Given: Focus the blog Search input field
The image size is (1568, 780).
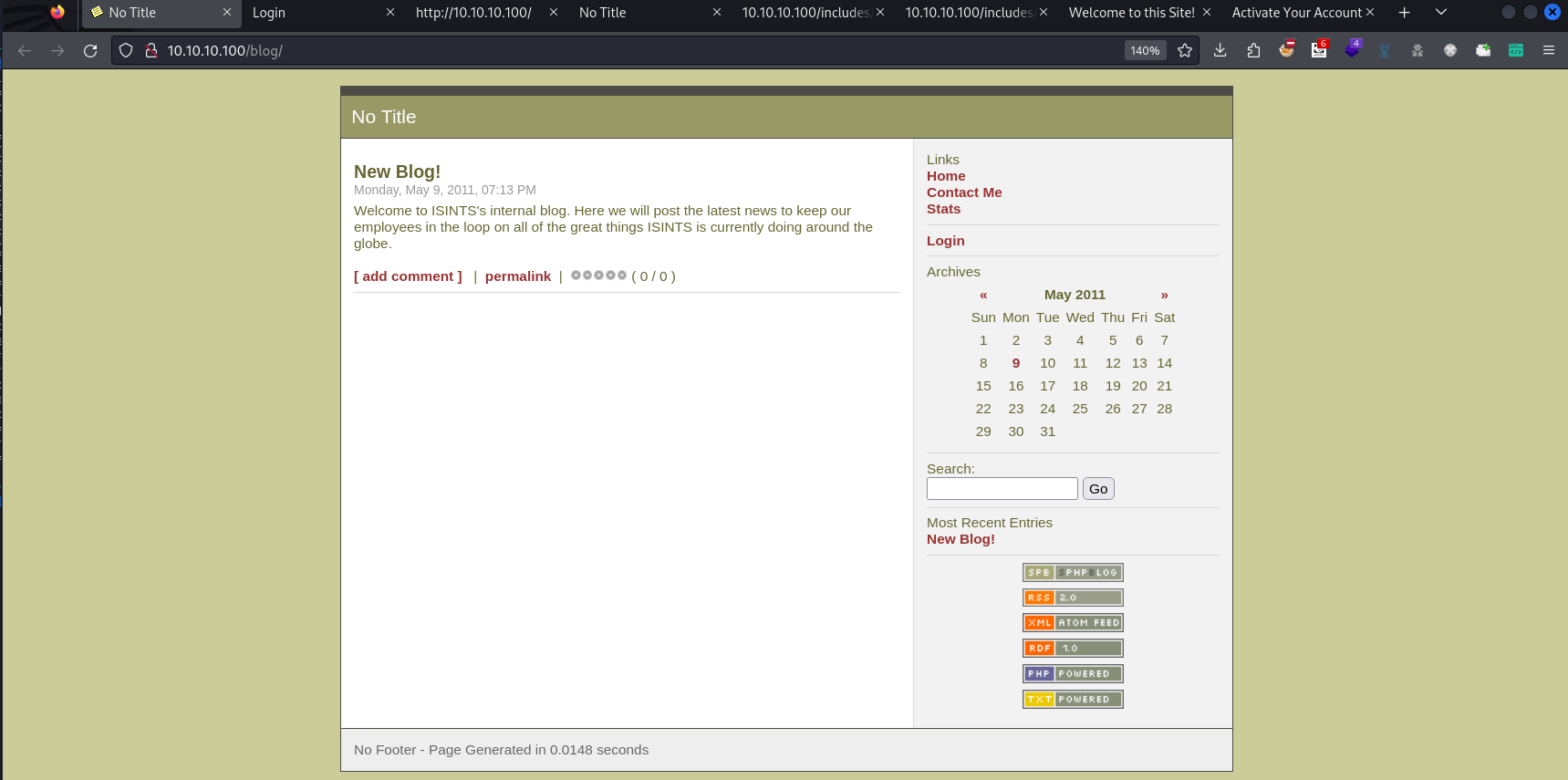Looking at the screenshot, I should tap(1002, 489).
